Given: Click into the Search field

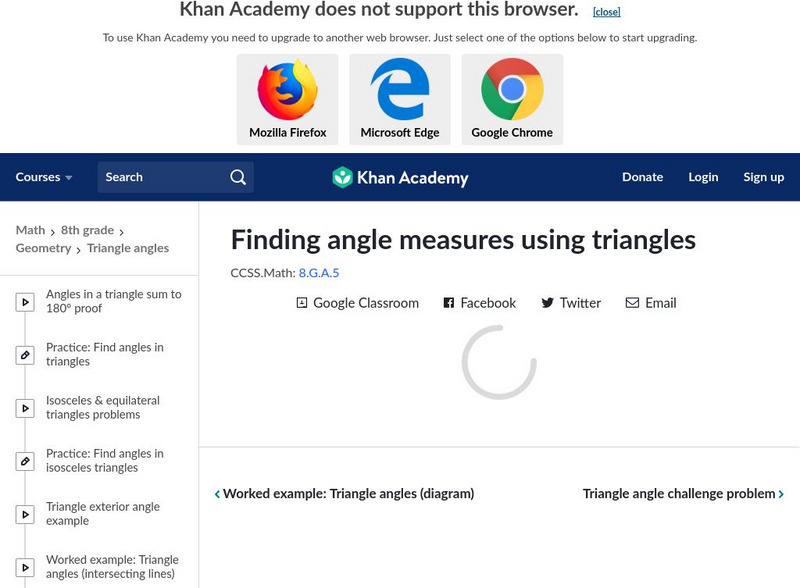Looking at the screenshot, I should point(160,177).
